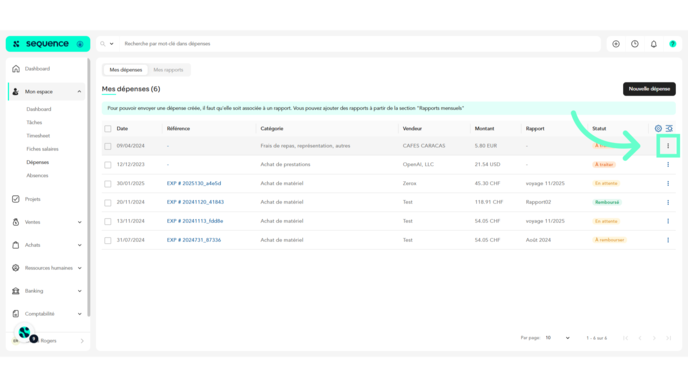Image resolution: width=688 pixels, height=387 pixels.
Task: Select the 09/04/2024 expense checkbox
Action: [x=108, y=146]
